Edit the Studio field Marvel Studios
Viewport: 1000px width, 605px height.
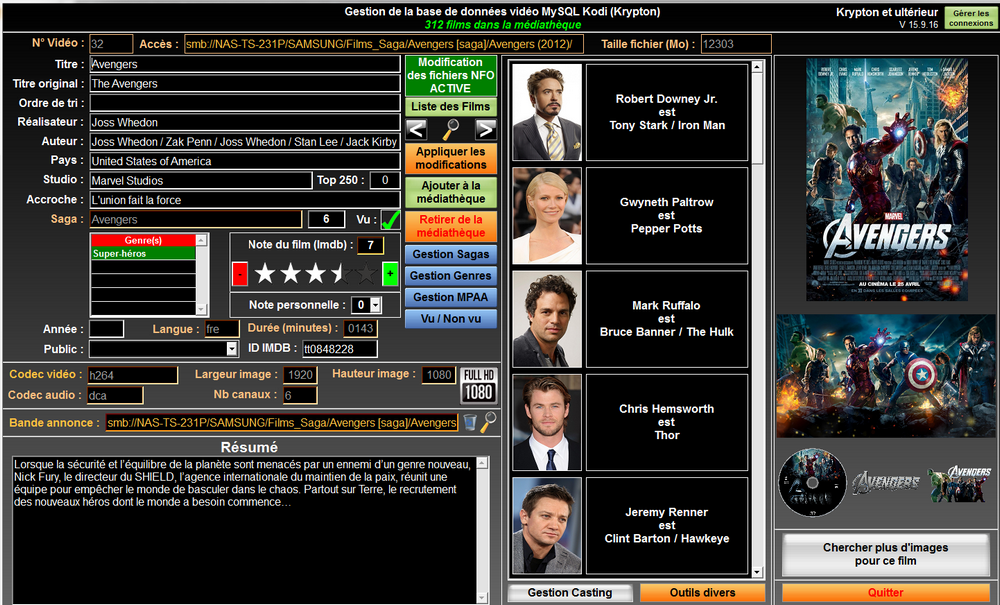tap(200, 180)
